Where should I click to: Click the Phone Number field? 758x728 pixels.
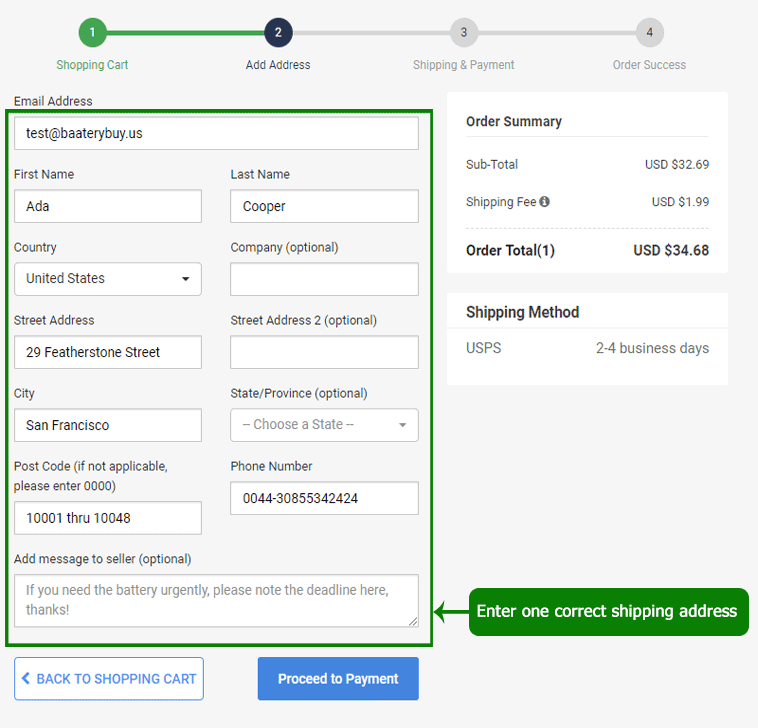click(324, 498)
